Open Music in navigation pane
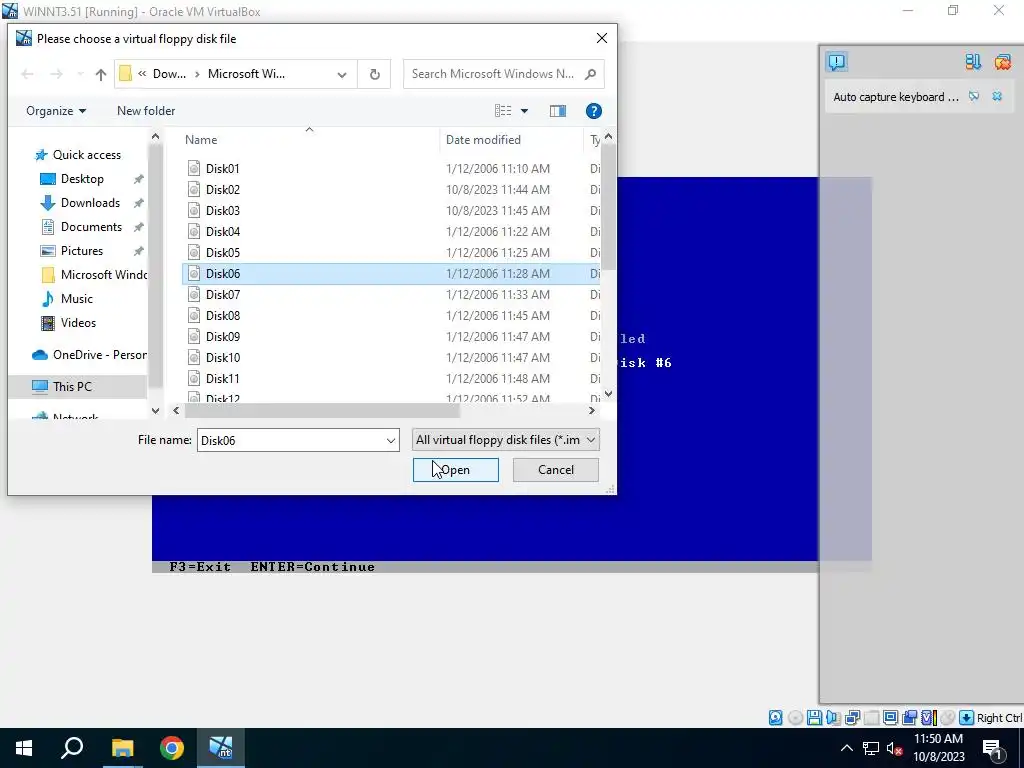Viewport: 1024px width, 768px height. pos(76,299)
